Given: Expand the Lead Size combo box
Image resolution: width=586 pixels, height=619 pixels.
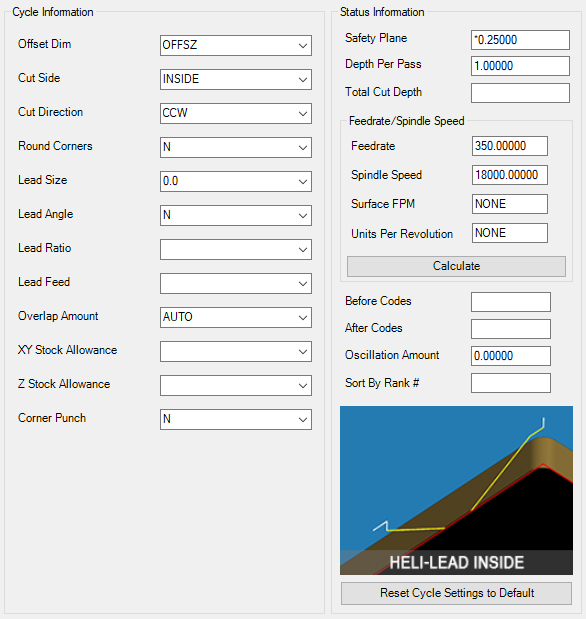Looking at the screenshot, I should (x=236, y=181).
